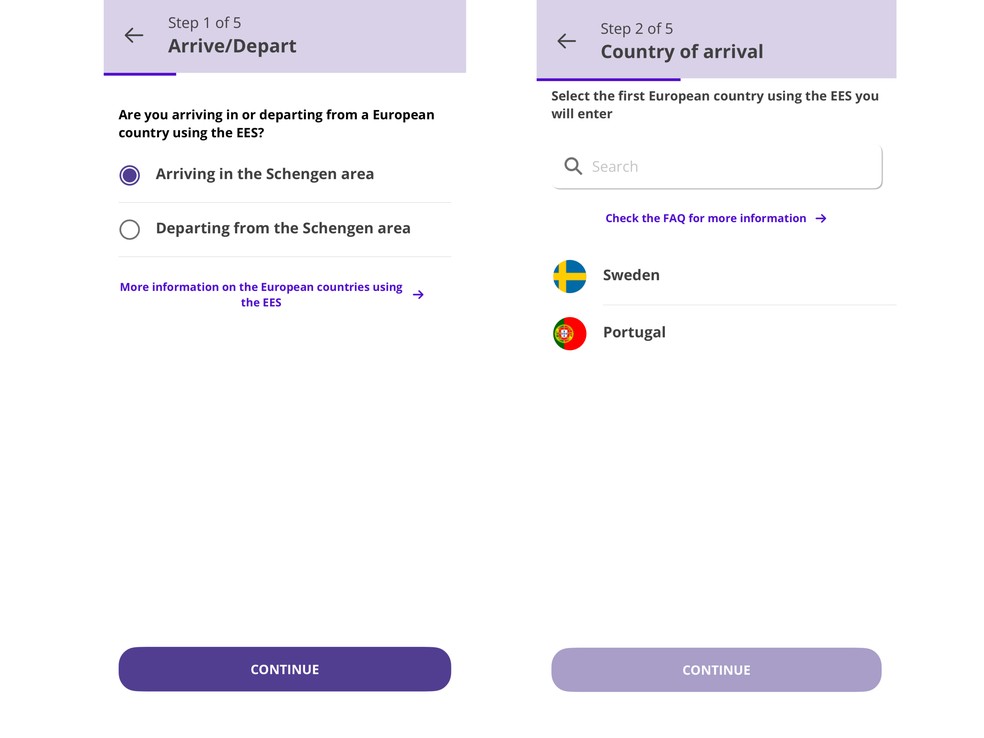Select Sweden from the country list
This screenshot has width=984, height=738.
pos(631,275)
